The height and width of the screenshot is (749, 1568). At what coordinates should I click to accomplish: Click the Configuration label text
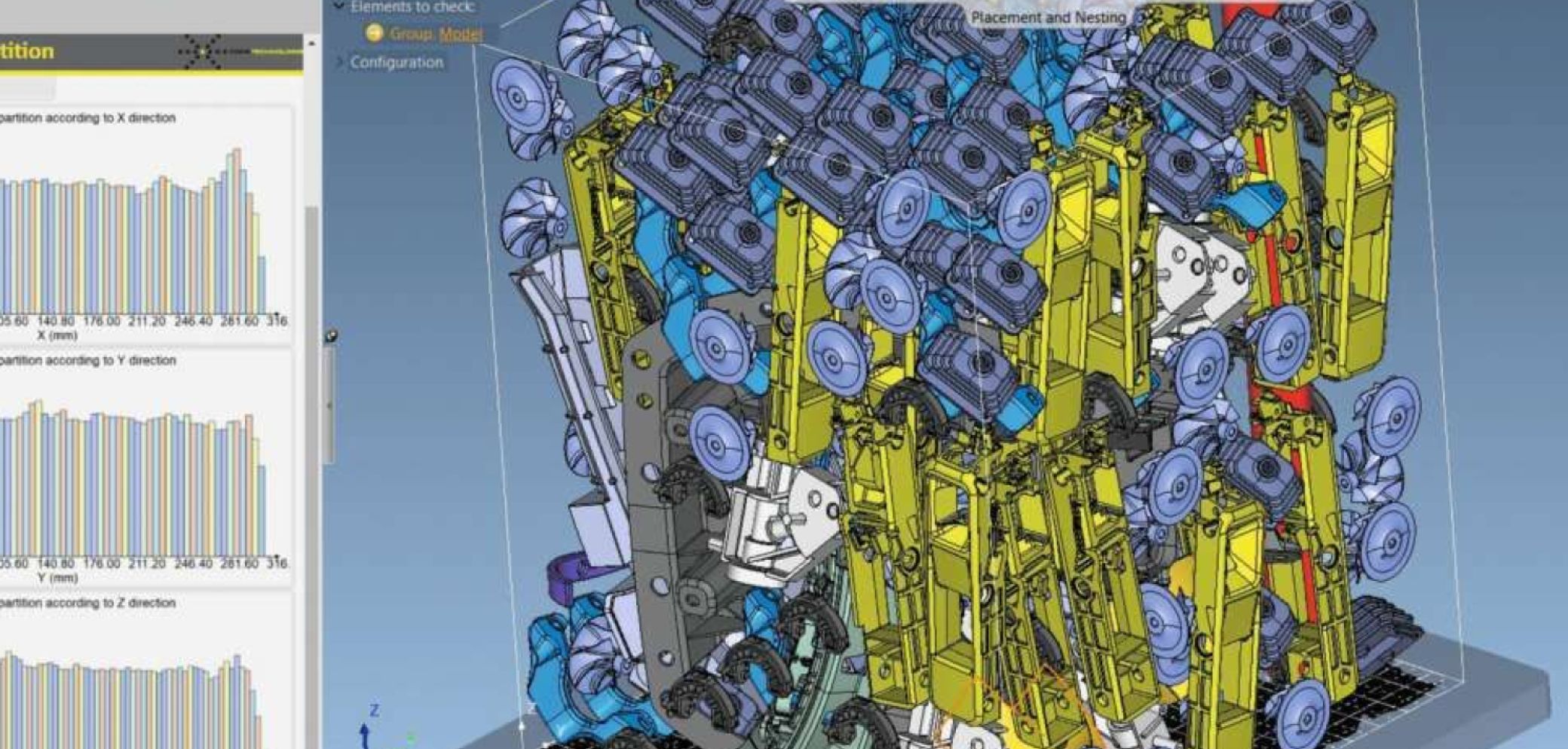(x=397, y=63)
